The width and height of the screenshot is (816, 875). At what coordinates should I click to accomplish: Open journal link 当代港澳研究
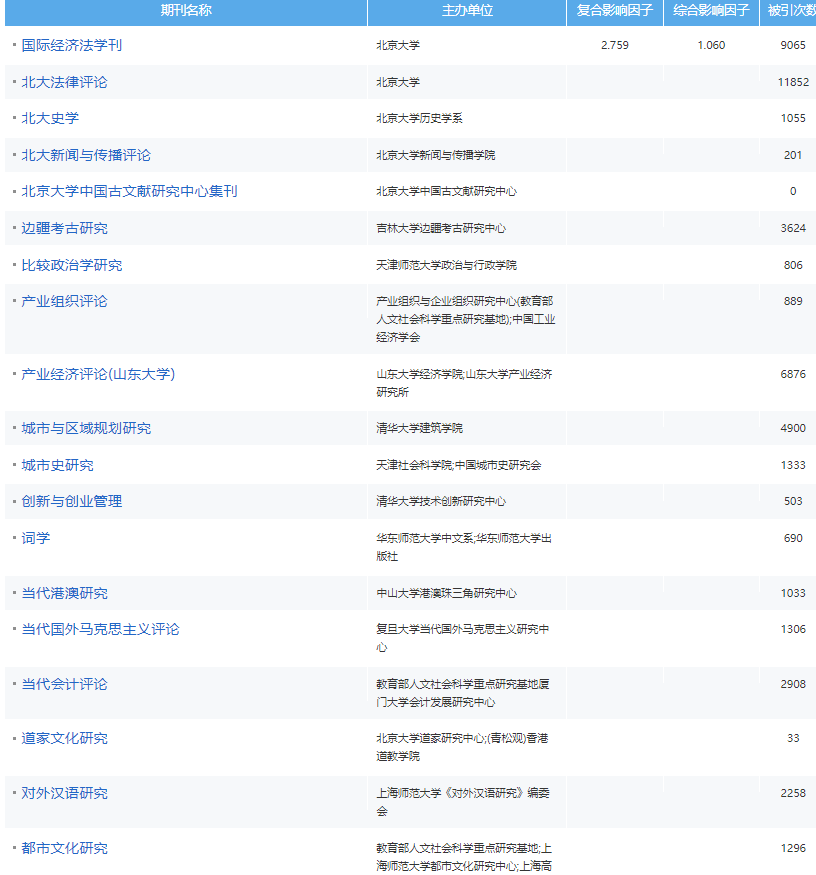click(x=64, y=593)
